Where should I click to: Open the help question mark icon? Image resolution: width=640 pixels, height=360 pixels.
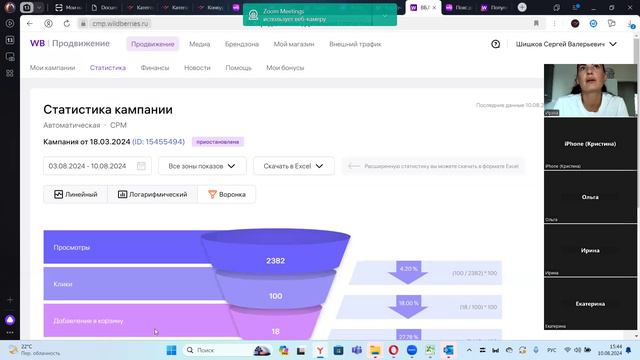click(x=496, y=44)
